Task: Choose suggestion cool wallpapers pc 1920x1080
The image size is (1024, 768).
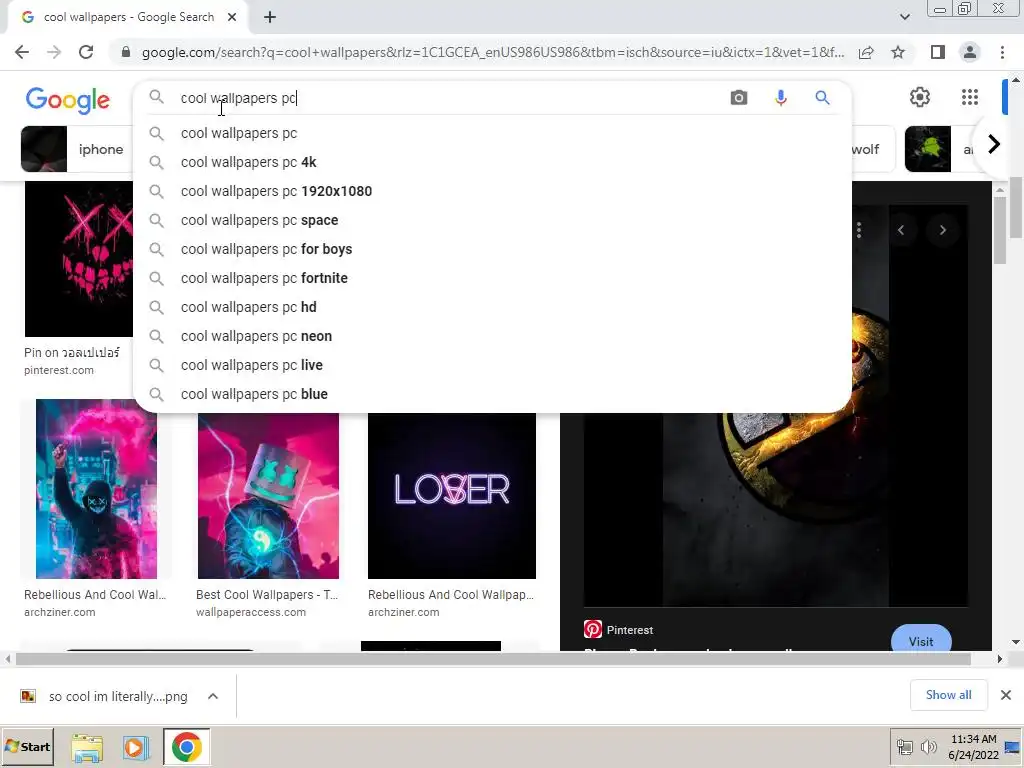Action: click(492, 191)
